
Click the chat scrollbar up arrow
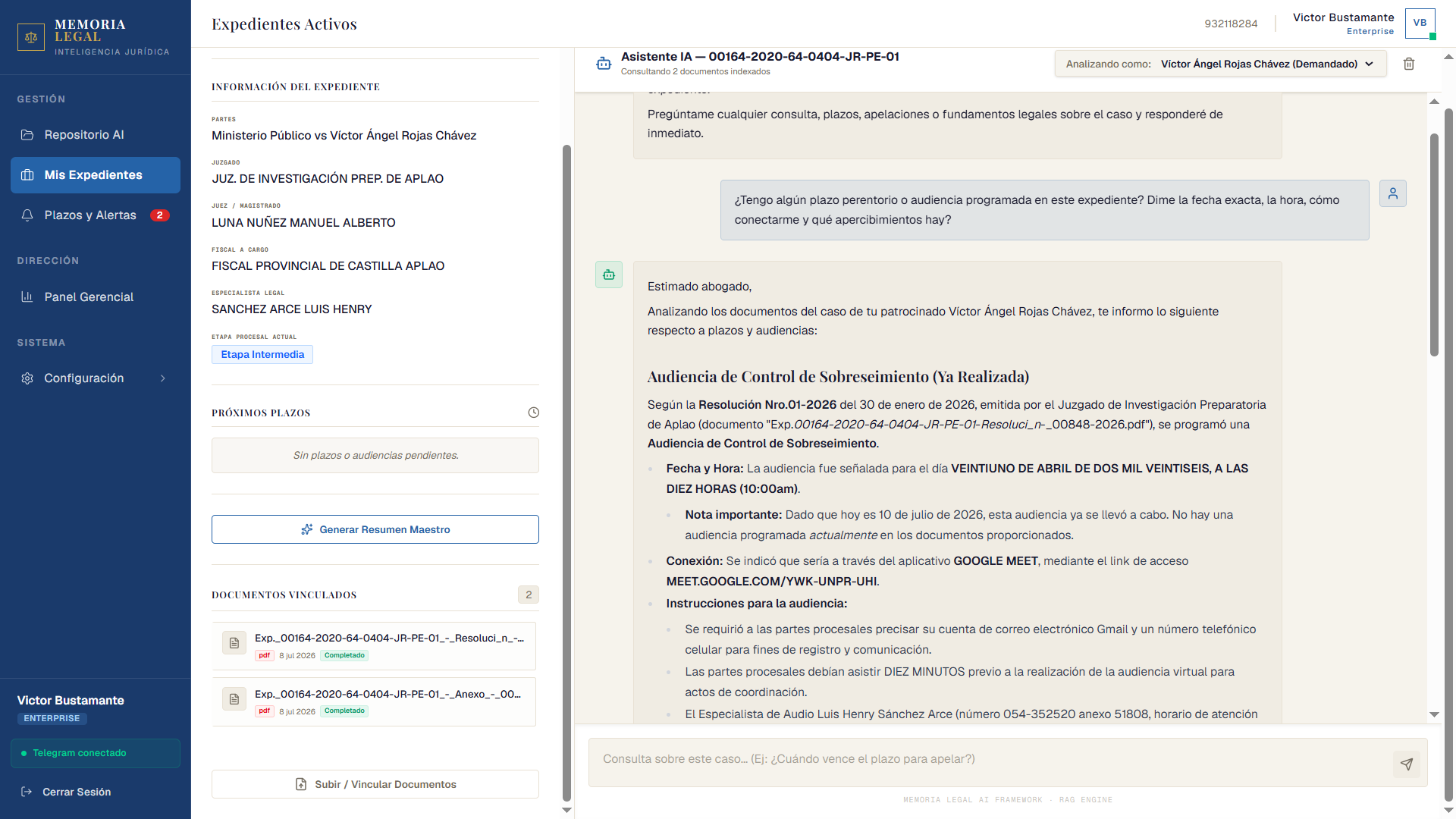tap(1434, 102)
